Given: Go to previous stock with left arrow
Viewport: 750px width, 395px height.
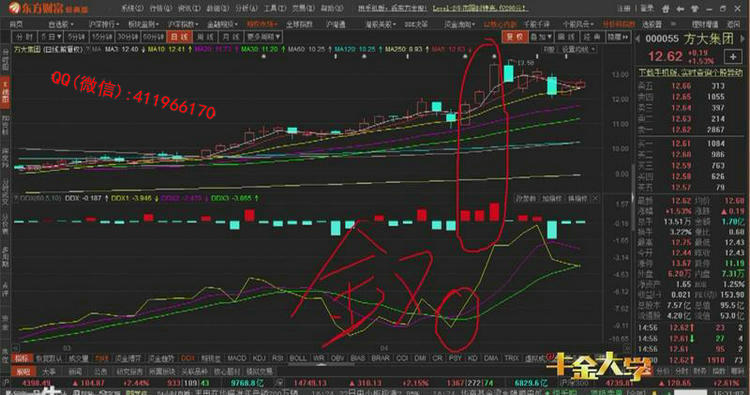Looking at the screenshot, I should coord(638,39).
